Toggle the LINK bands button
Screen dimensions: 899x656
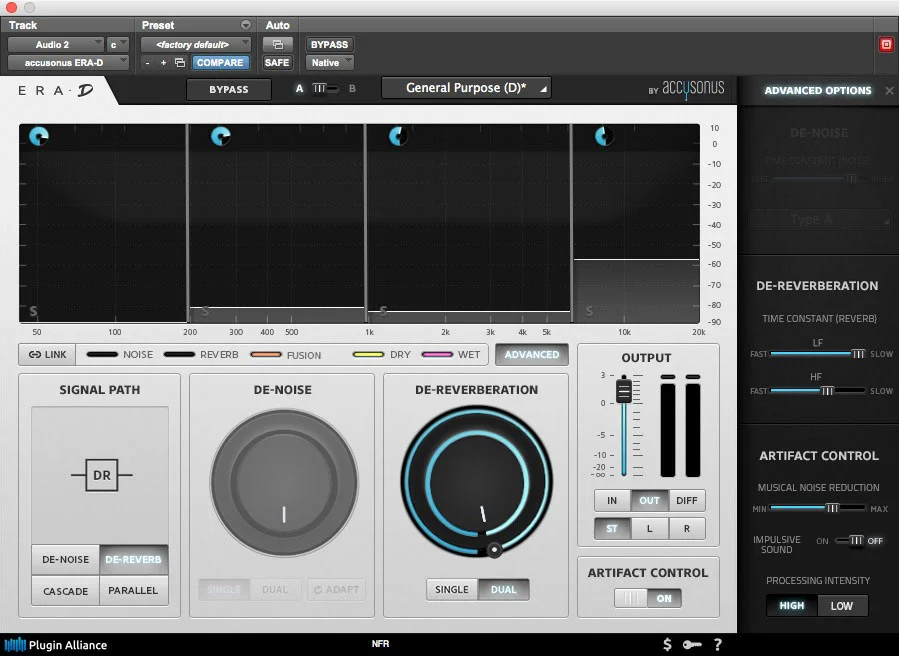coord(47,354)
